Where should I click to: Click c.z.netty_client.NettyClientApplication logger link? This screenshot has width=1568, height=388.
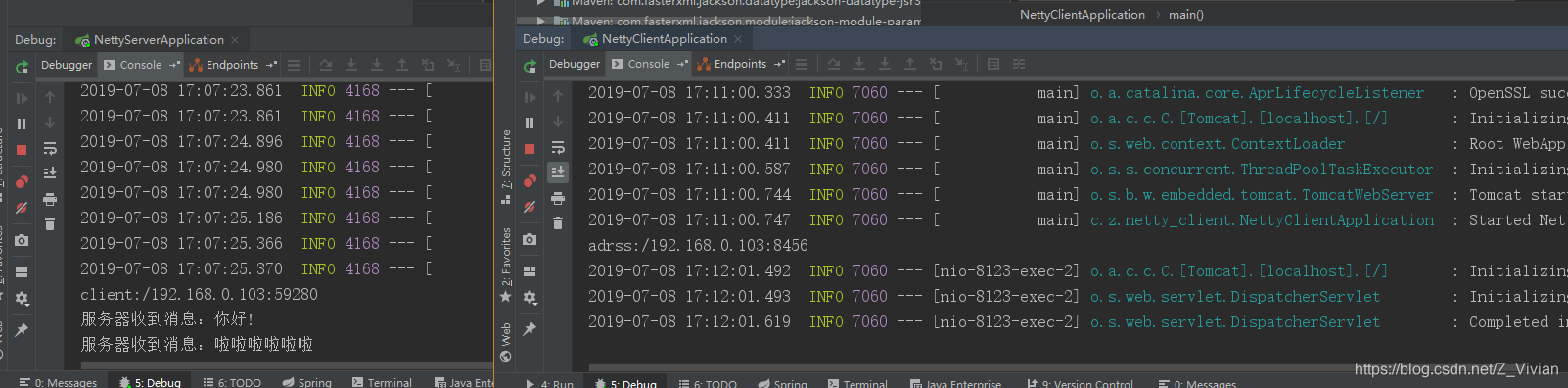click(1263, 220)
